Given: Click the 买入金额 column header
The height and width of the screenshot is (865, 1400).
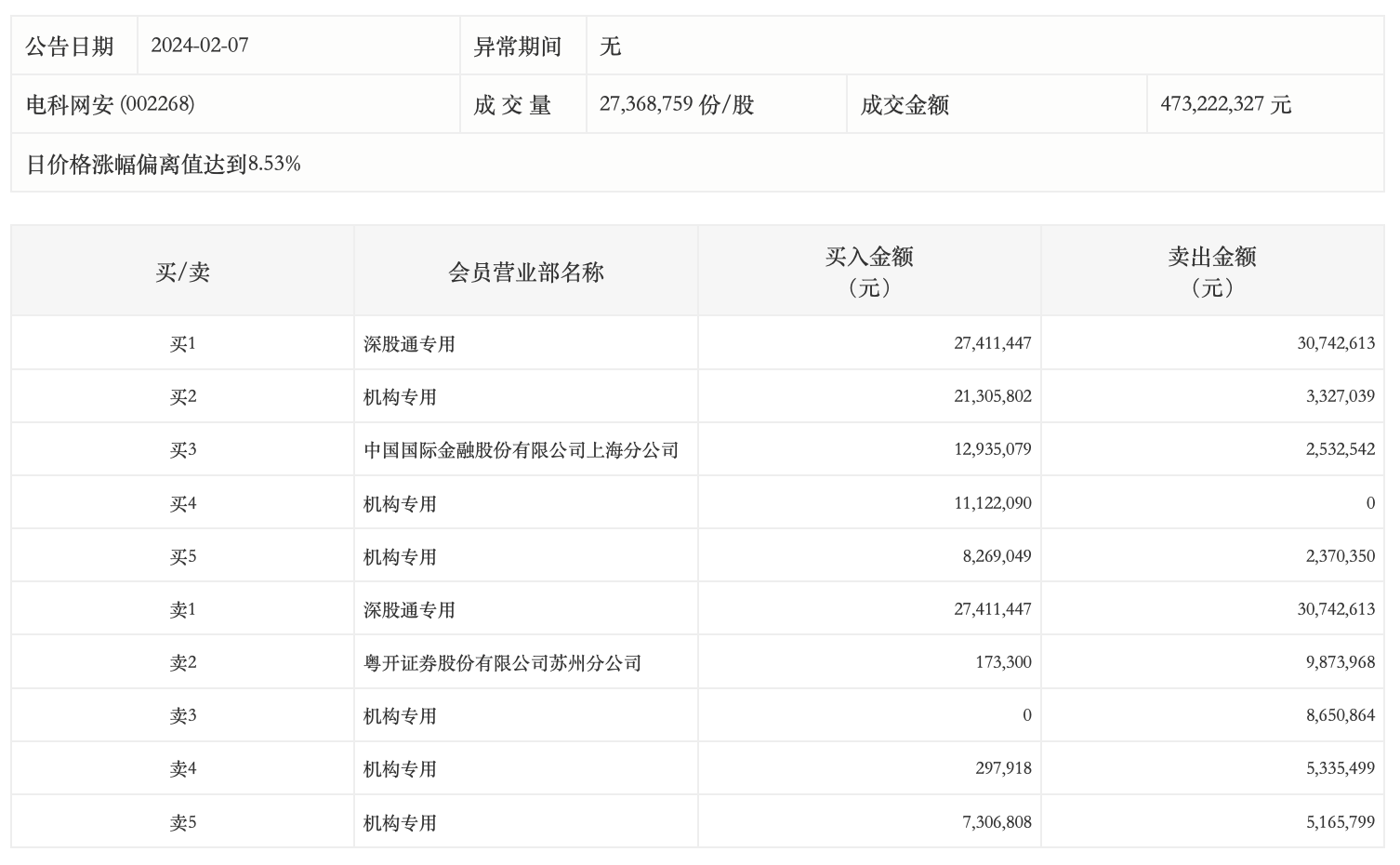Looking at the screenshot, I should pos(868,271).
